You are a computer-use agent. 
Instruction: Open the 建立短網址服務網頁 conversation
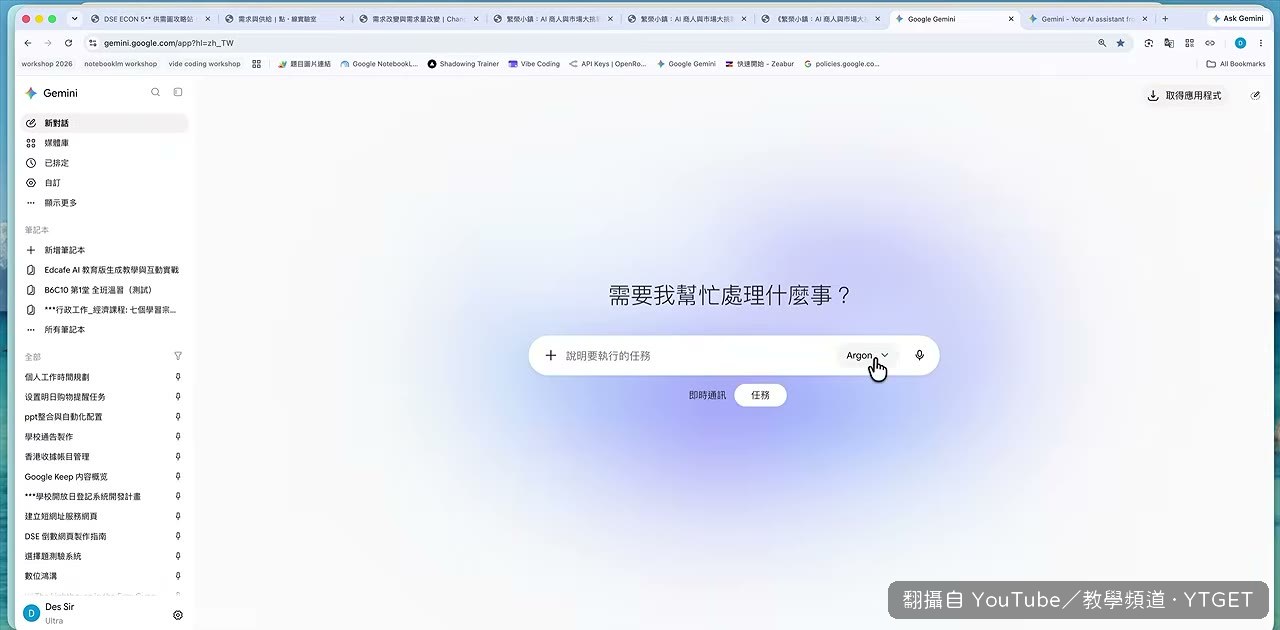click(61, 516)
